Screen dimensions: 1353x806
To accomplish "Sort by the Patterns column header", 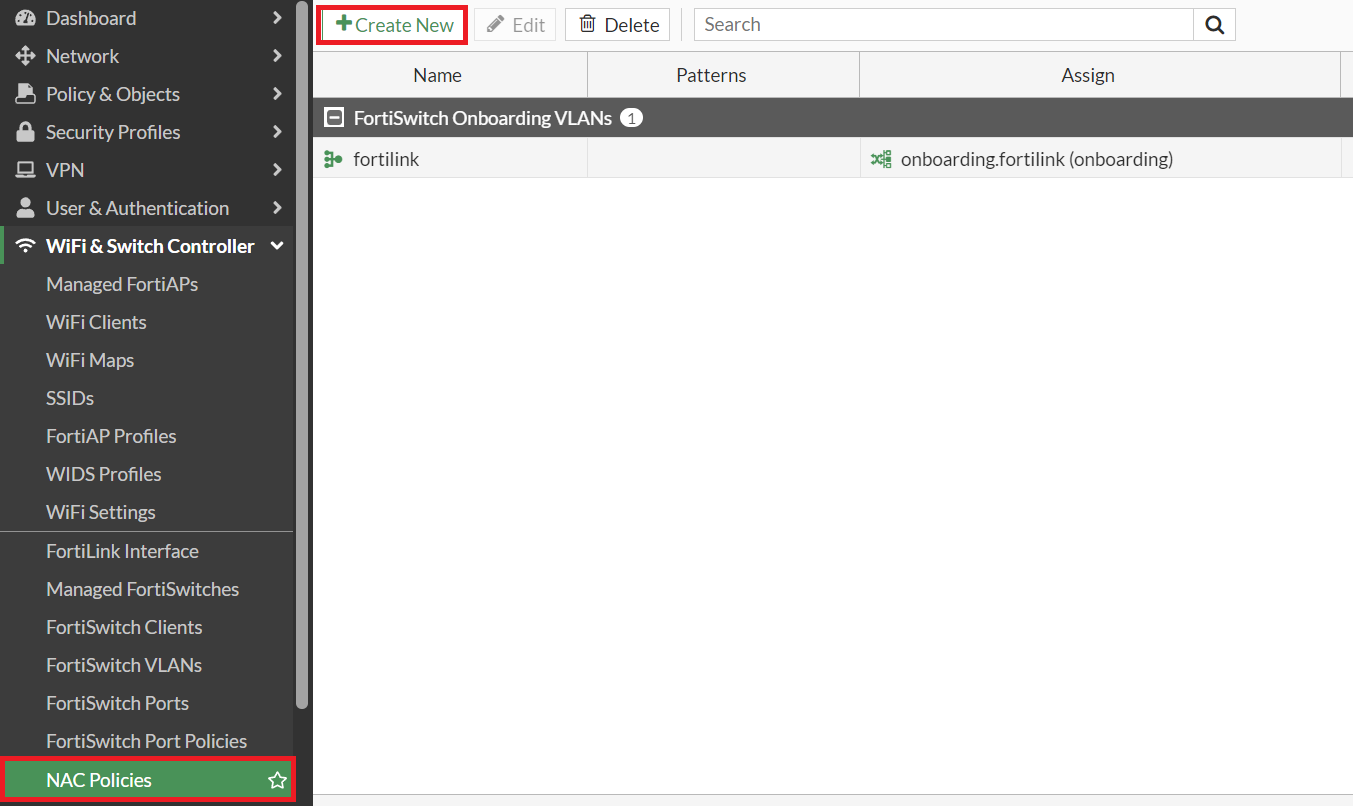I will (723, 75).
